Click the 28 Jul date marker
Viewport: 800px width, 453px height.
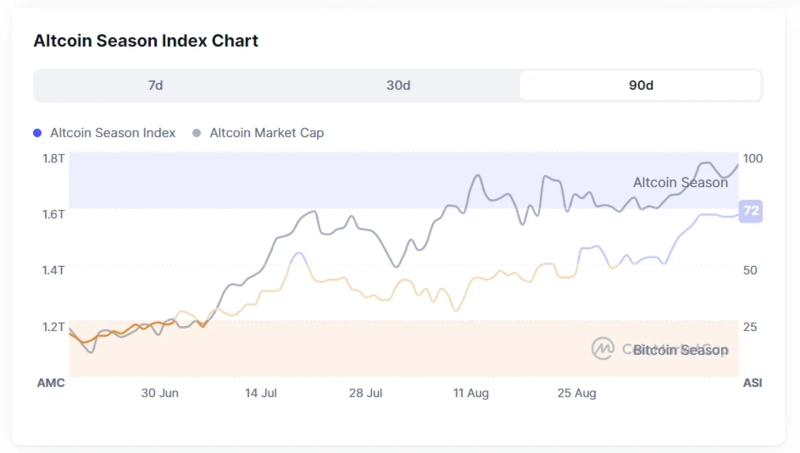pyautogui.click(x=366, y=393)
